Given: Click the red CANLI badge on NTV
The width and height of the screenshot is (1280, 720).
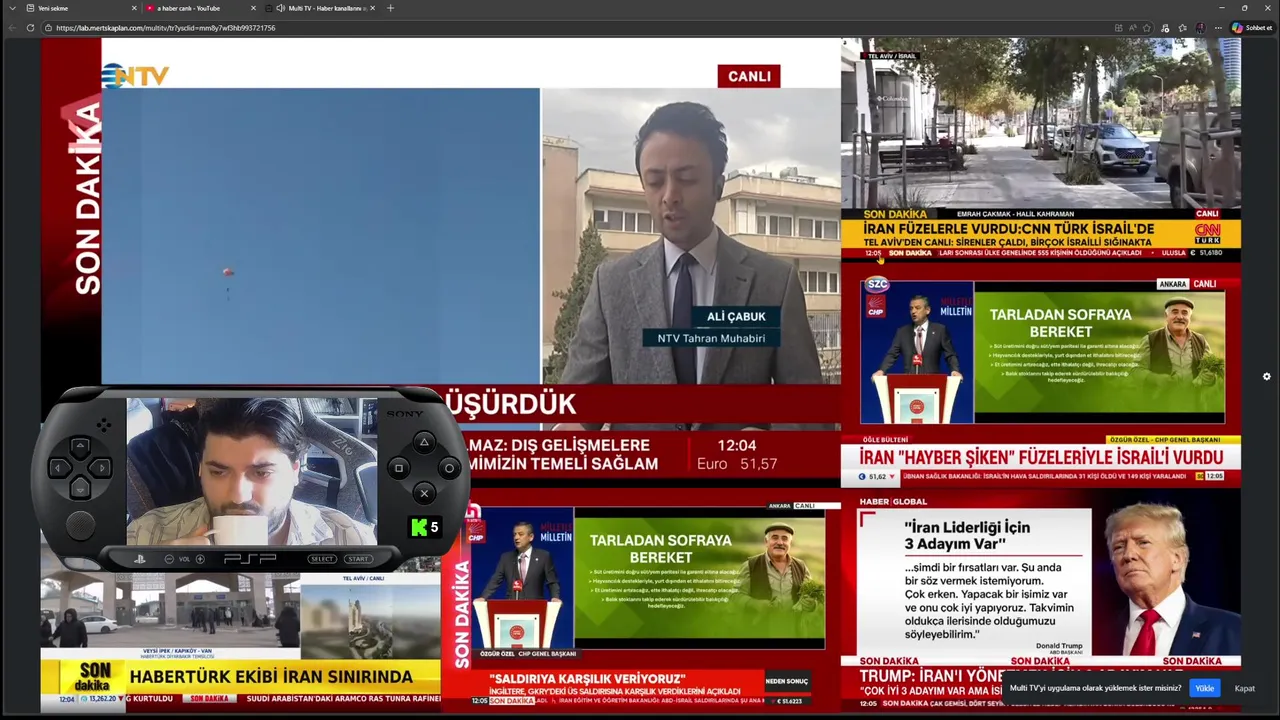Looking at the screenshot, I should [748, 76].
